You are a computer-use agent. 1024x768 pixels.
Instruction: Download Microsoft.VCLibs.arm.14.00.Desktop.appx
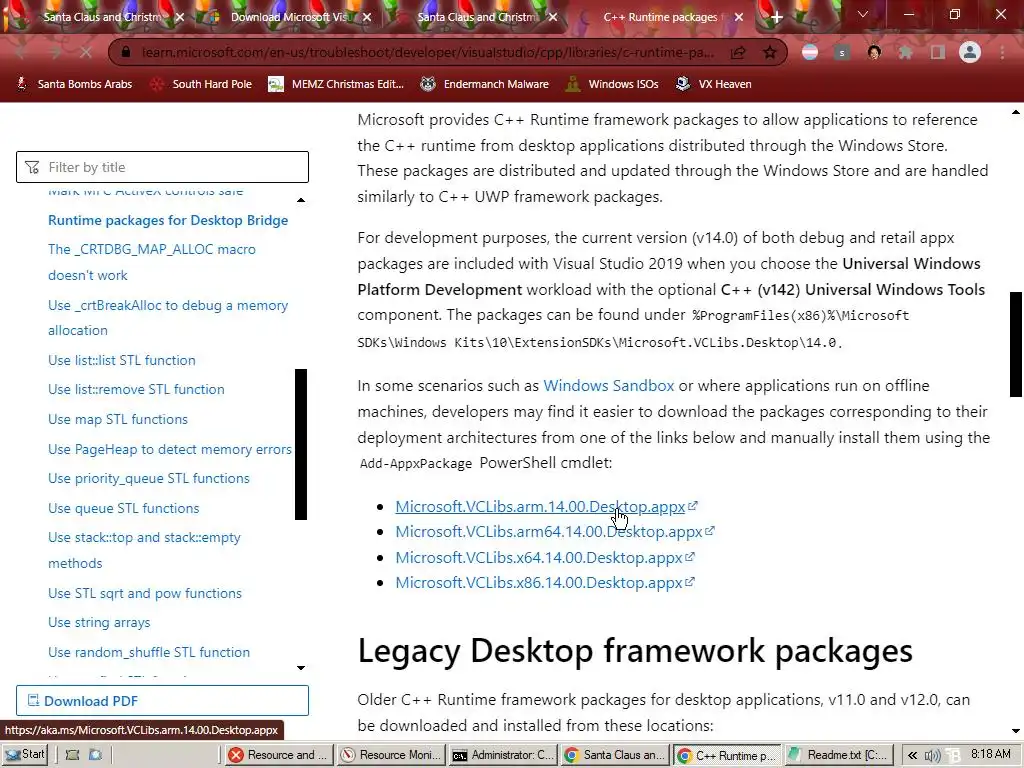pyautogui.click(x=546, y=506)
